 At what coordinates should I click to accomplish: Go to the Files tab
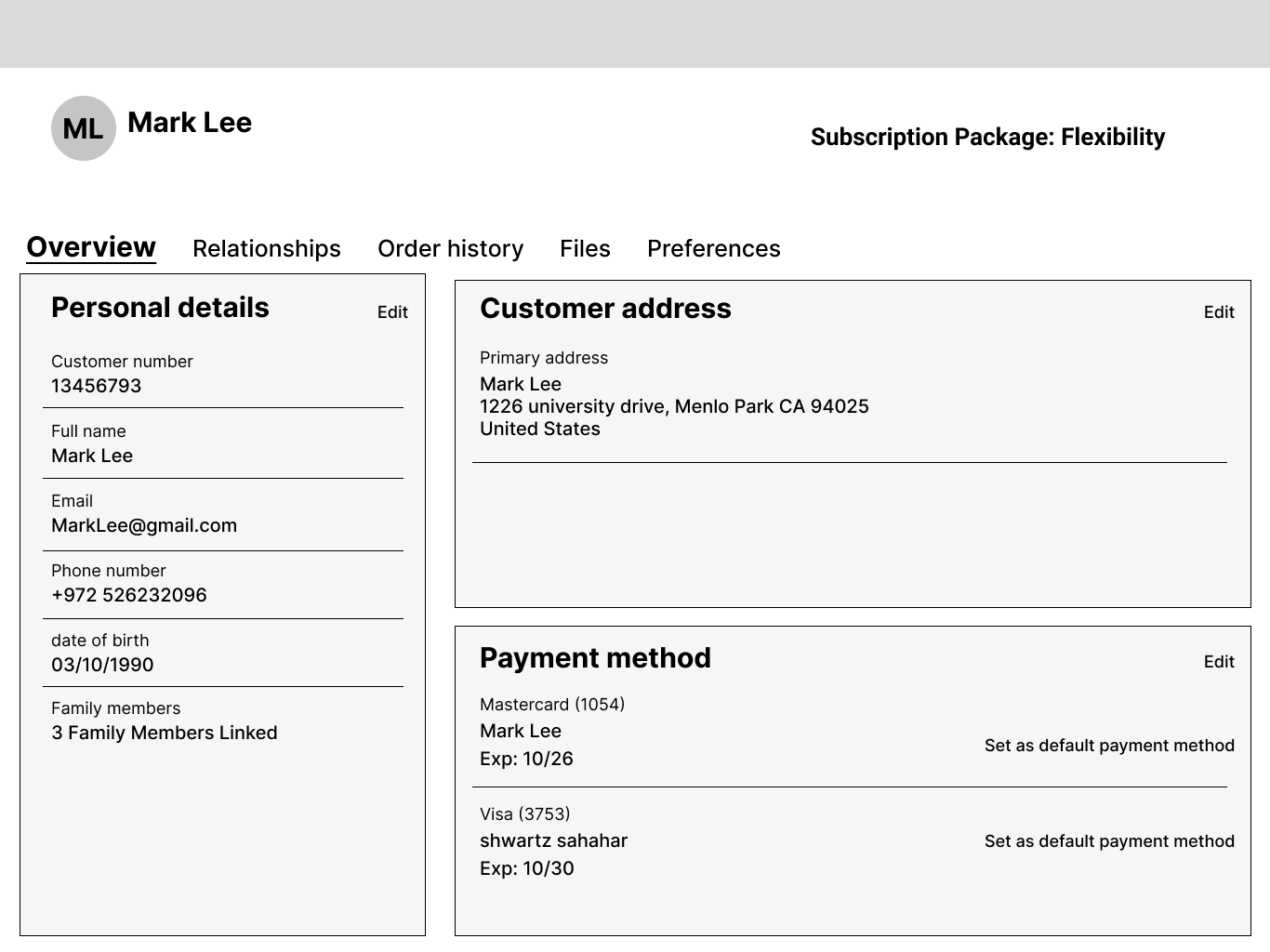click(585, 248)
